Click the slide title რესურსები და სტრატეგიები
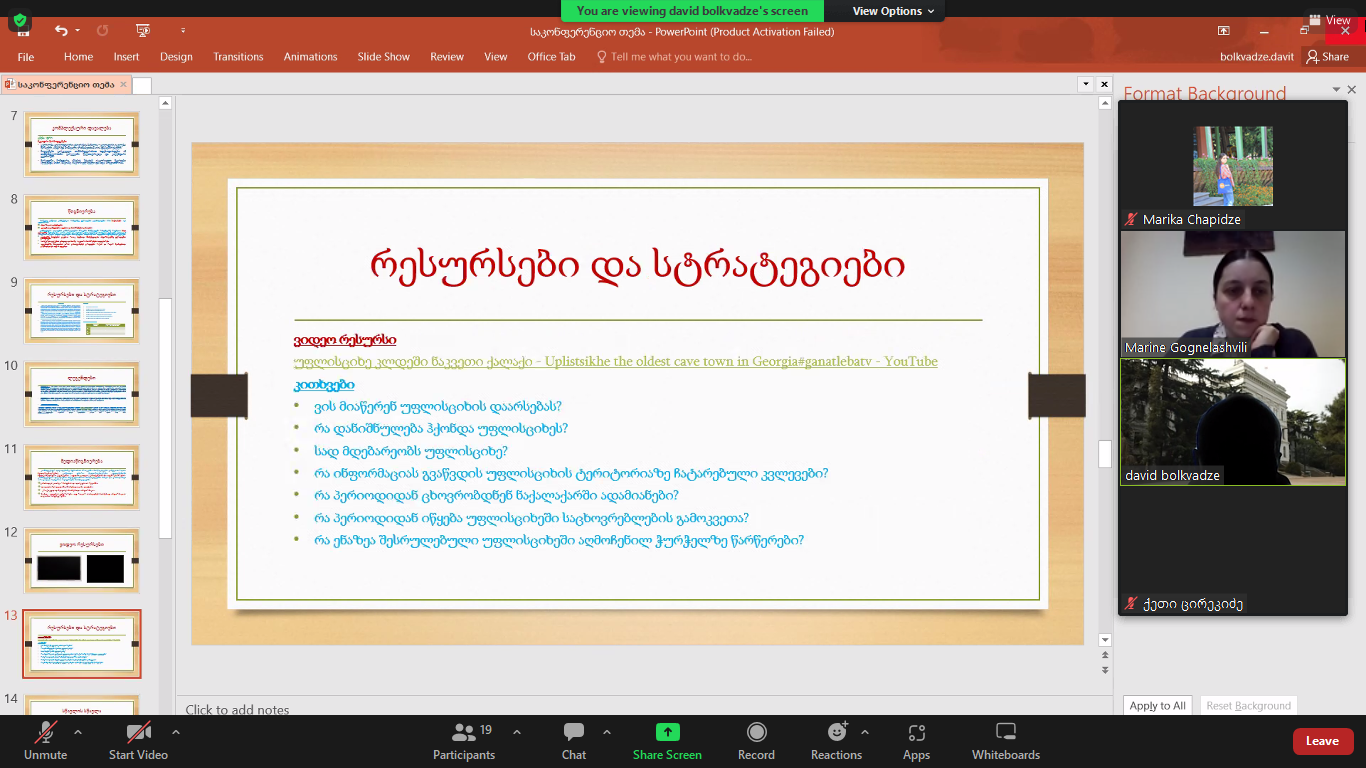 (638, 265)
